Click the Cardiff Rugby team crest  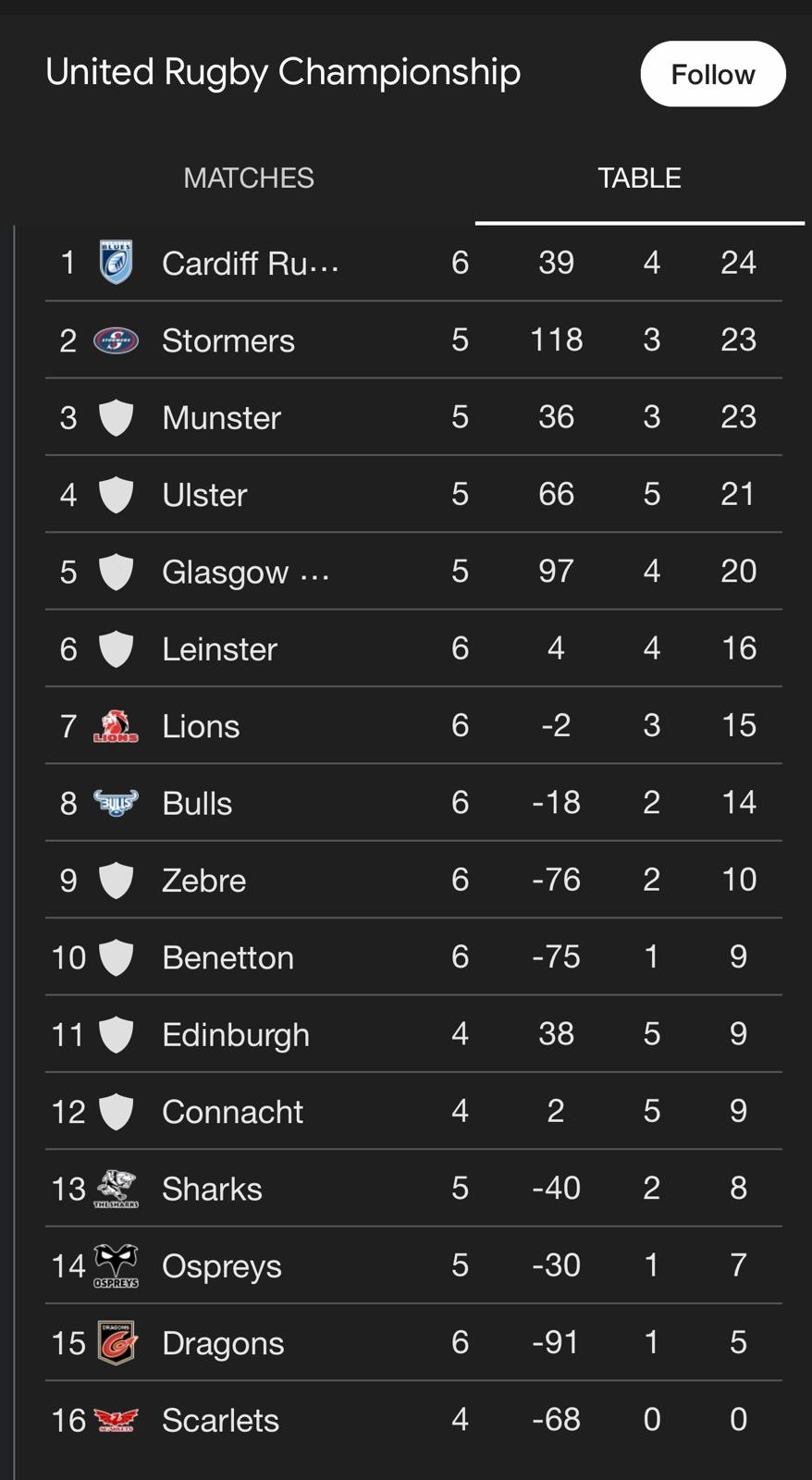(116, 263)
